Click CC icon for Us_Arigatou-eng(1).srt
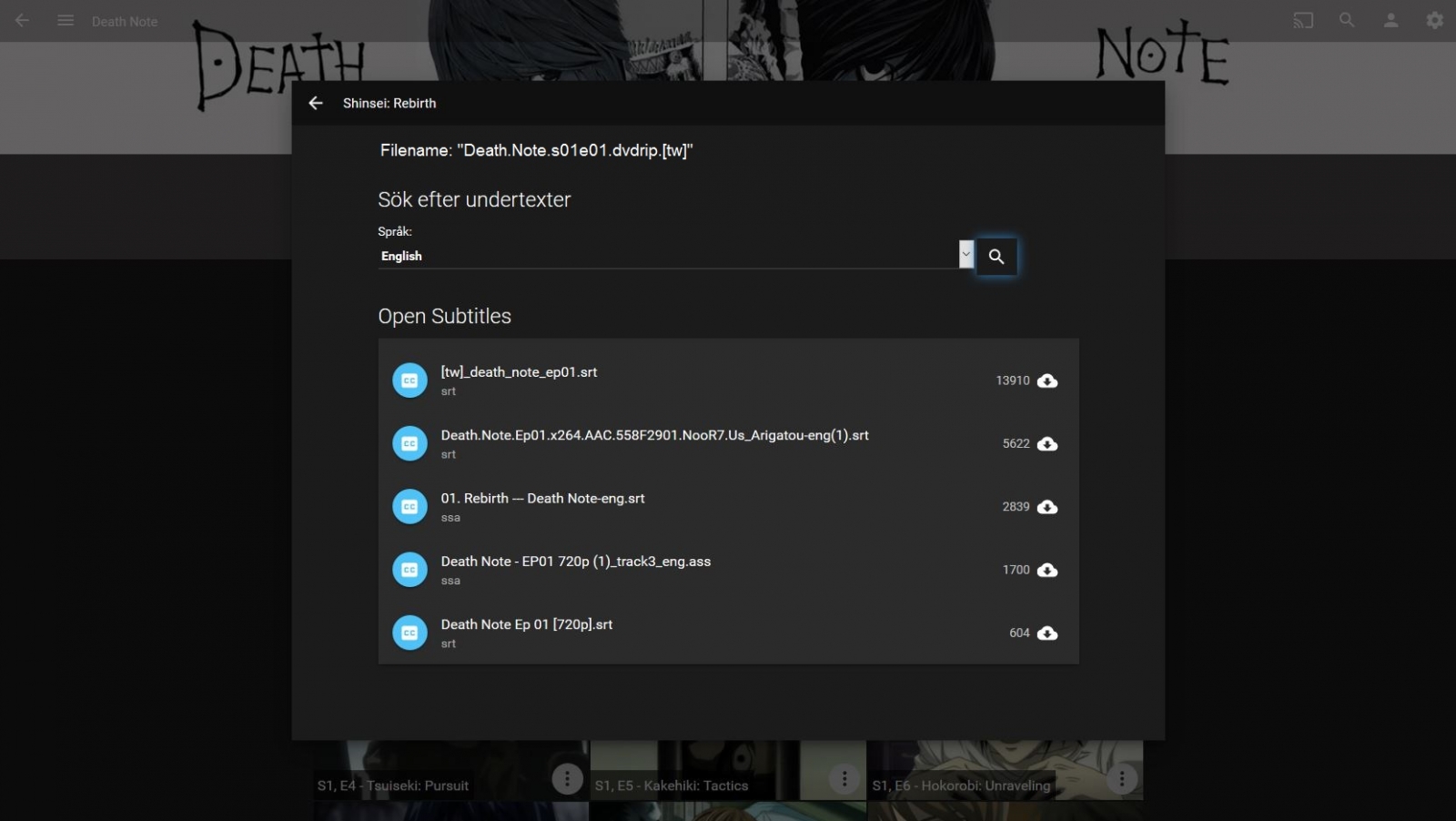 coord(409,443)
